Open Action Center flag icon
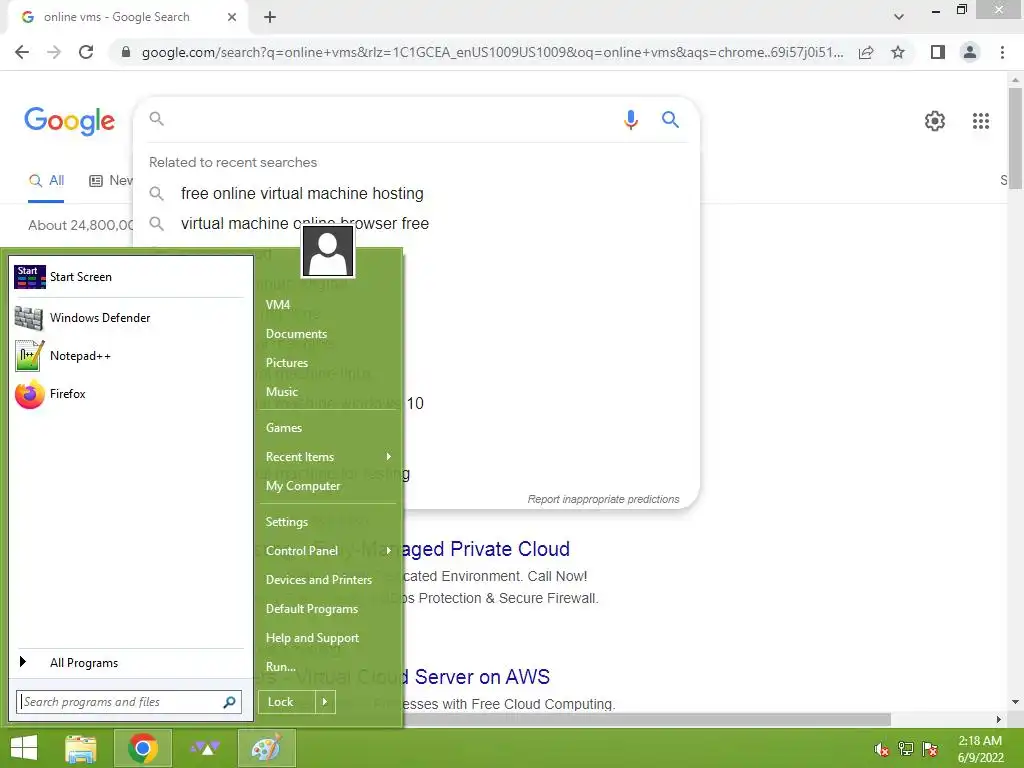The height and width of the screenshot is (768, 1024). point(930,749)
